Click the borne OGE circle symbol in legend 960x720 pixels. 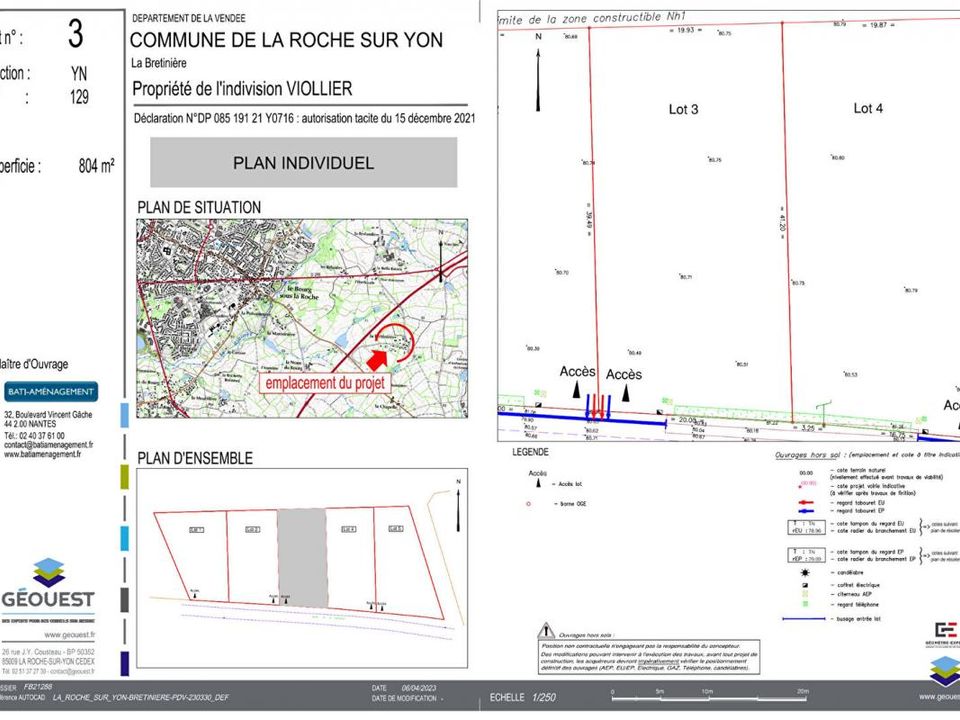pos(528,504)
